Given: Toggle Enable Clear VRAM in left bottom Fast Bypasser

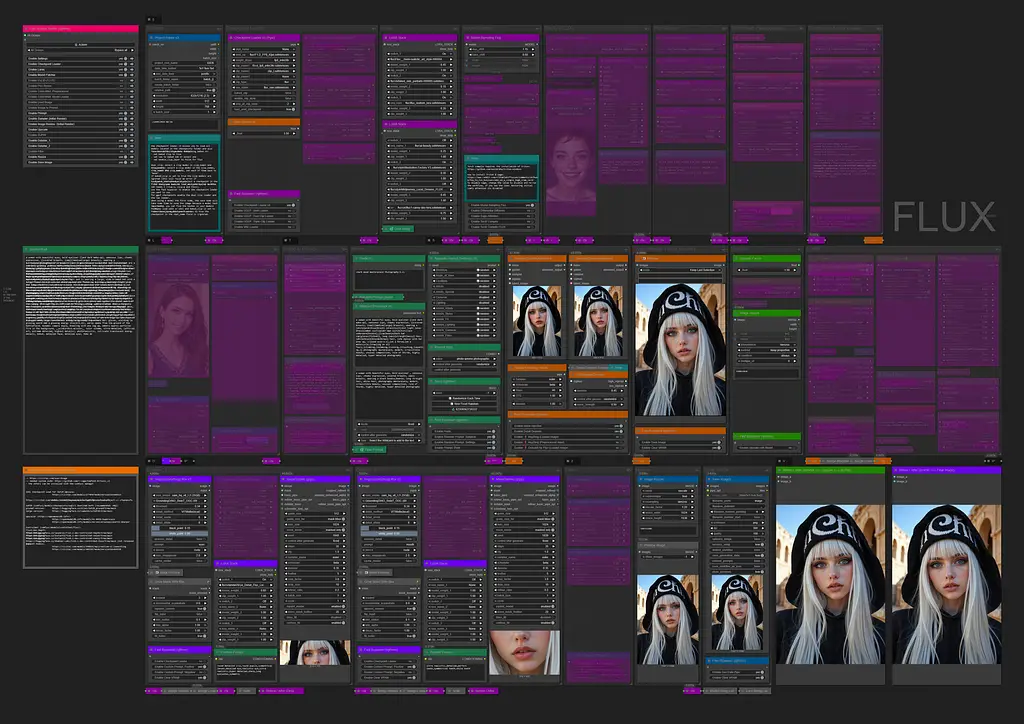Looking at the screenshot, I should (204, 678).
